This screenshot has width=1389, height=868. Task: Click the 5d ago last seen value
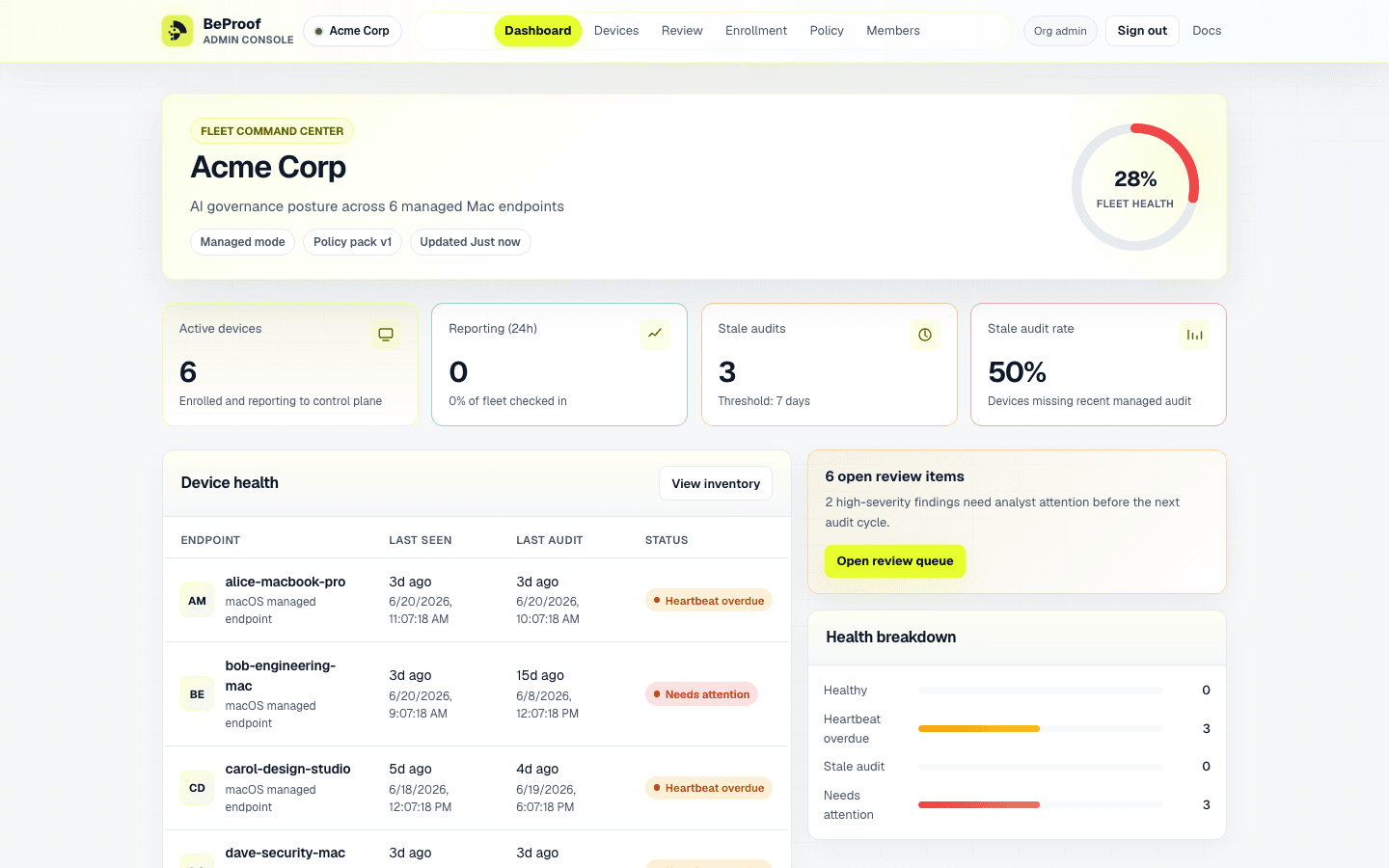point(410,769)
